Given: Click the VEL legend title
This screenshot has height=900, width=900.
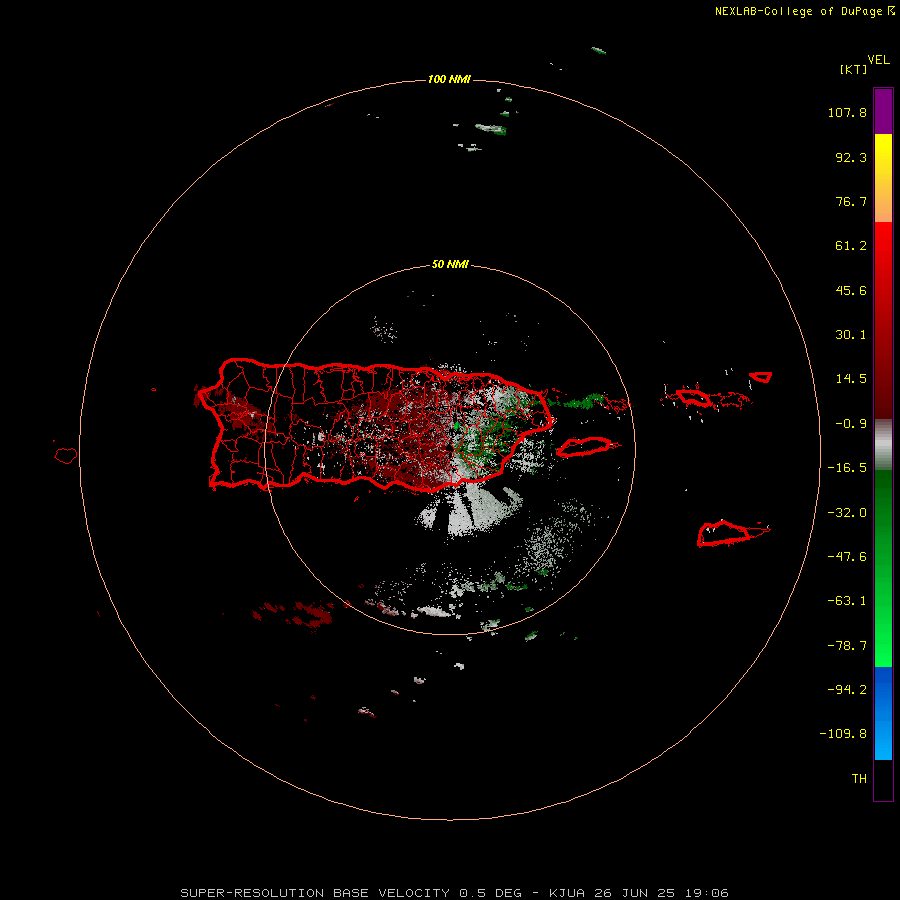Looking at the screenshot, I should pos(878,60).
